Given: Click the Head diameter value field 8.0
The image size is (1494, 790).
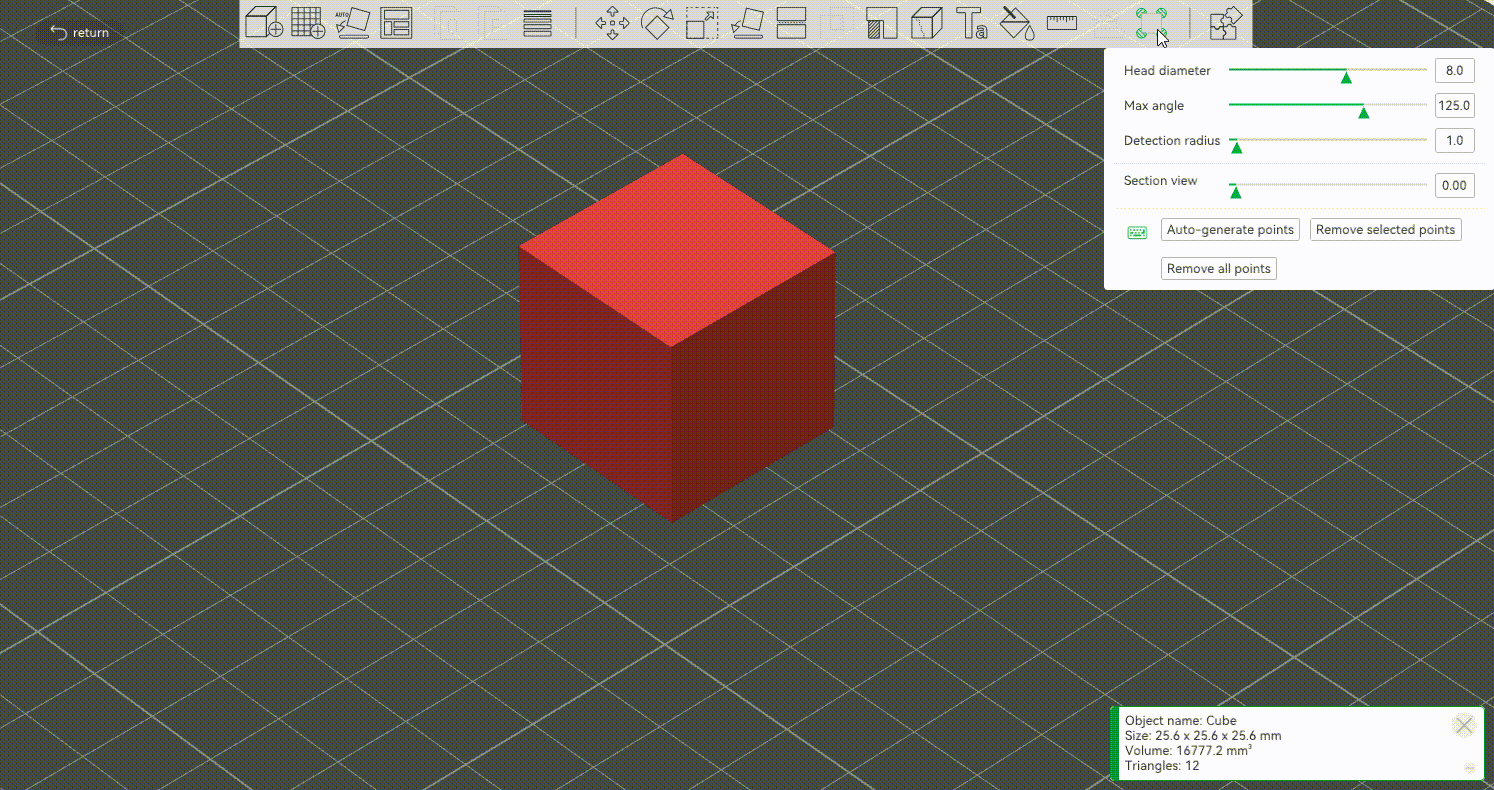Looking at the screenshot, I should [1454, 71].
